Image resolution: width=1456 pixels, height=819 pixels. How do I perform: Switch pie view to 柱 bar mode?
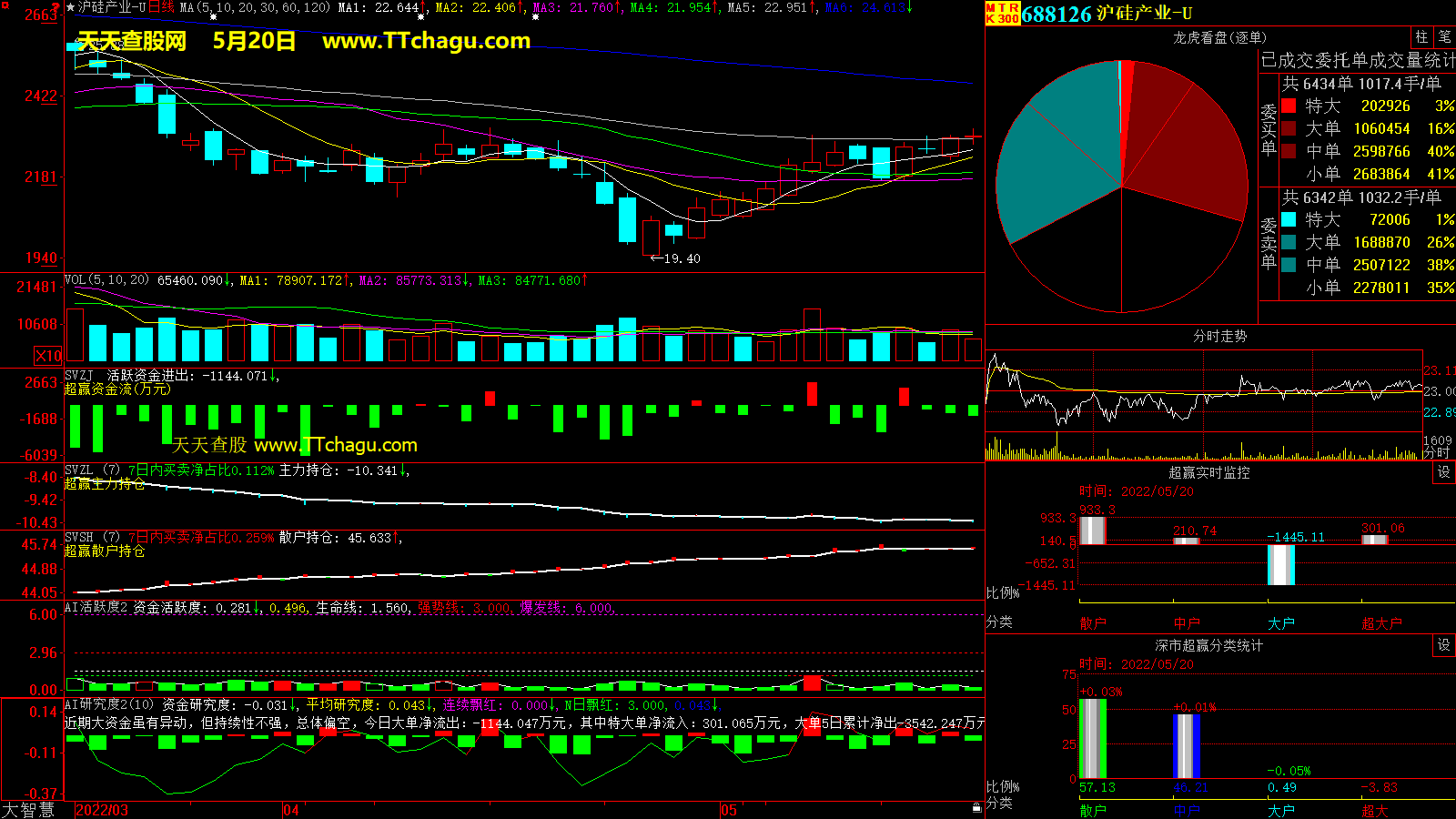tap(1421, 37)
